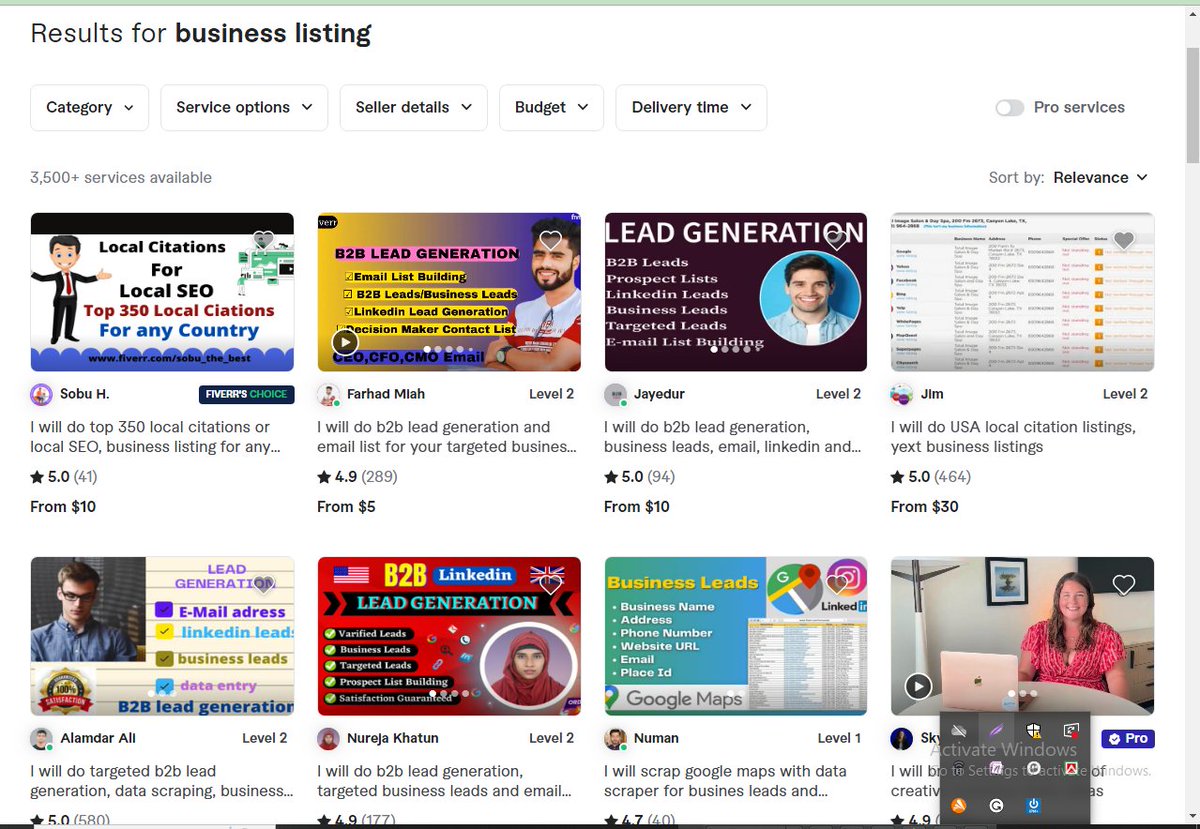Open Numan seller name link
This screenshot has height=829, width=1200.
click(x=656, y=738)
